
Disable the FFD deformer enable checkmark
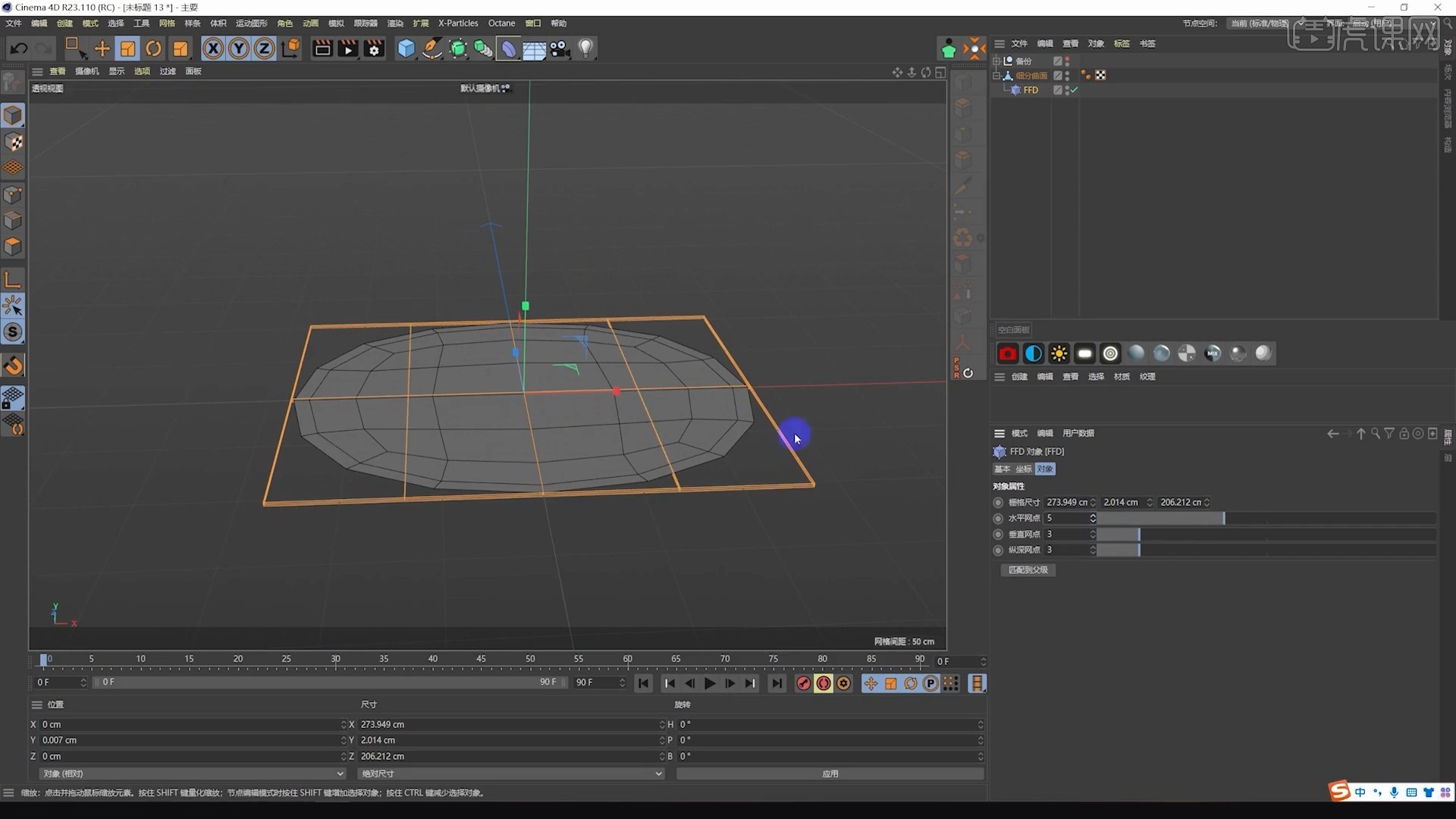1074,89
